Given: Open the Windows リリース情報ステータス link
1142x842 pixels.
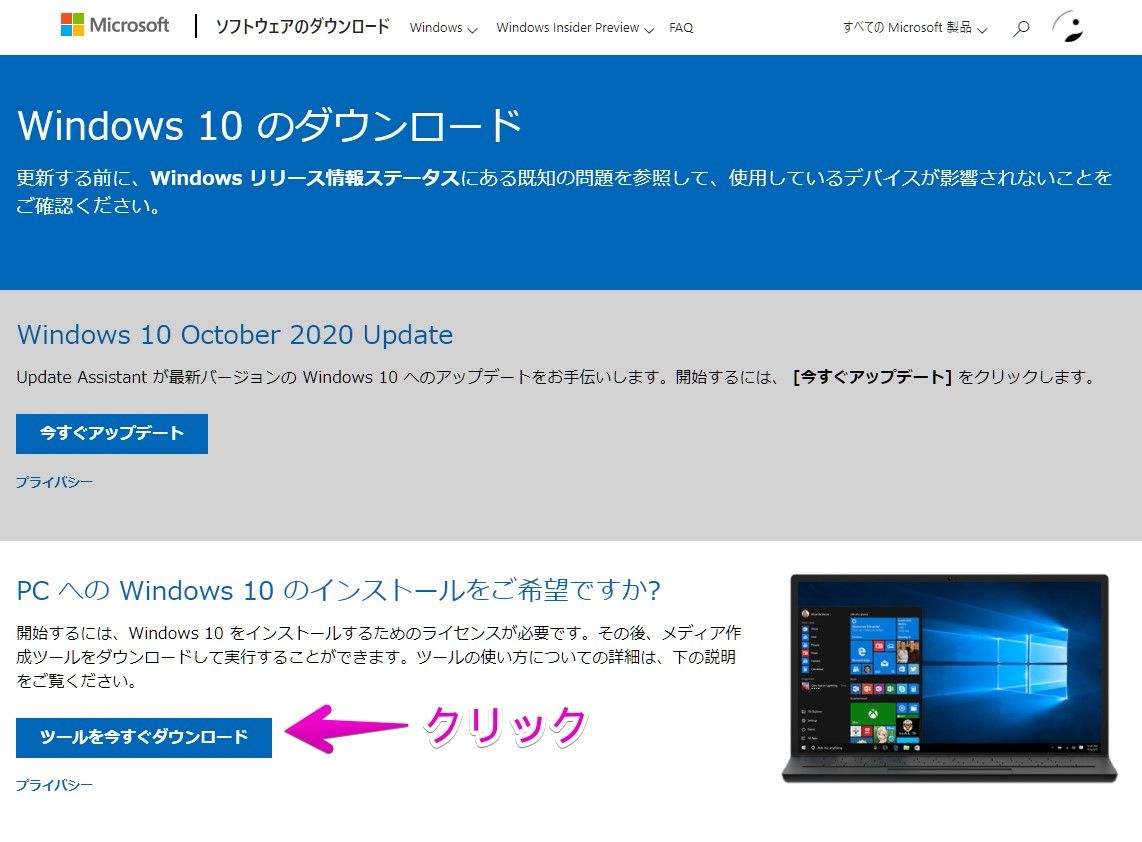Looking at the screenshot, I should pos(304,178).
